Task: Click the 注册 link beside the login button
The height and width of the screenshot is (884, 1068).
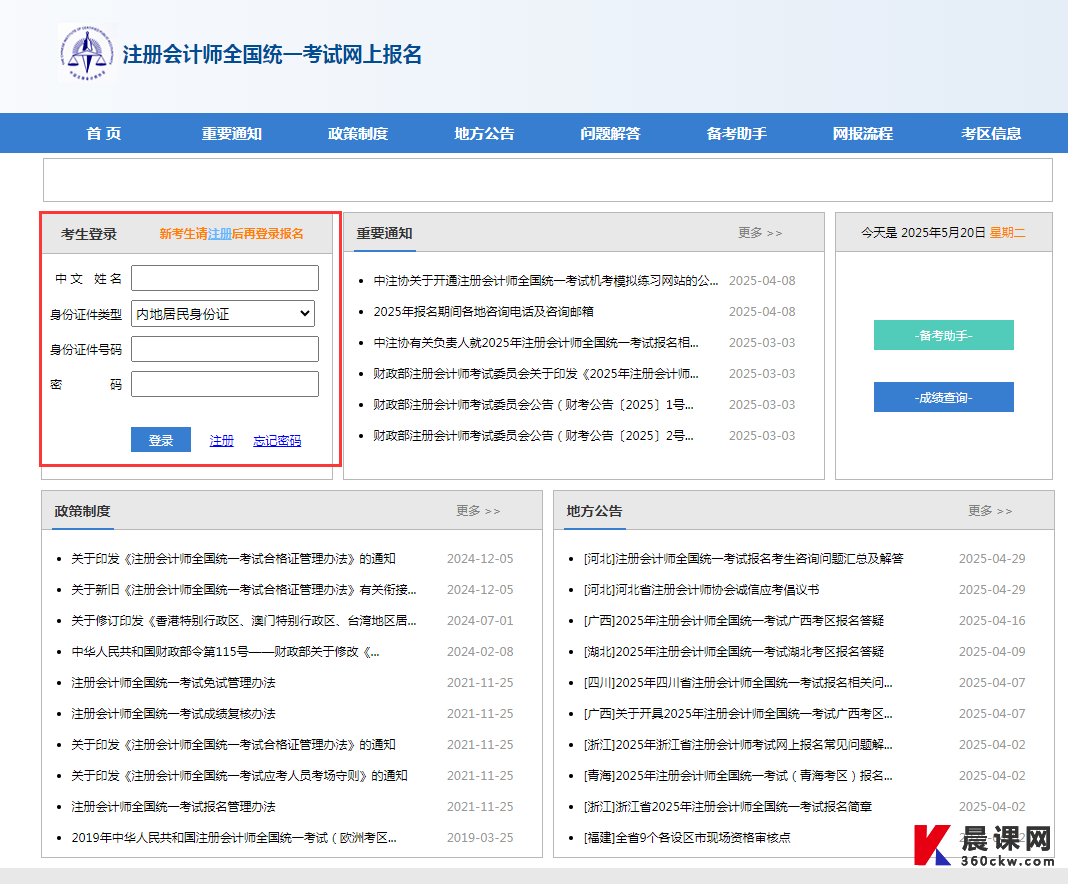Action: (x=221, y=441)
